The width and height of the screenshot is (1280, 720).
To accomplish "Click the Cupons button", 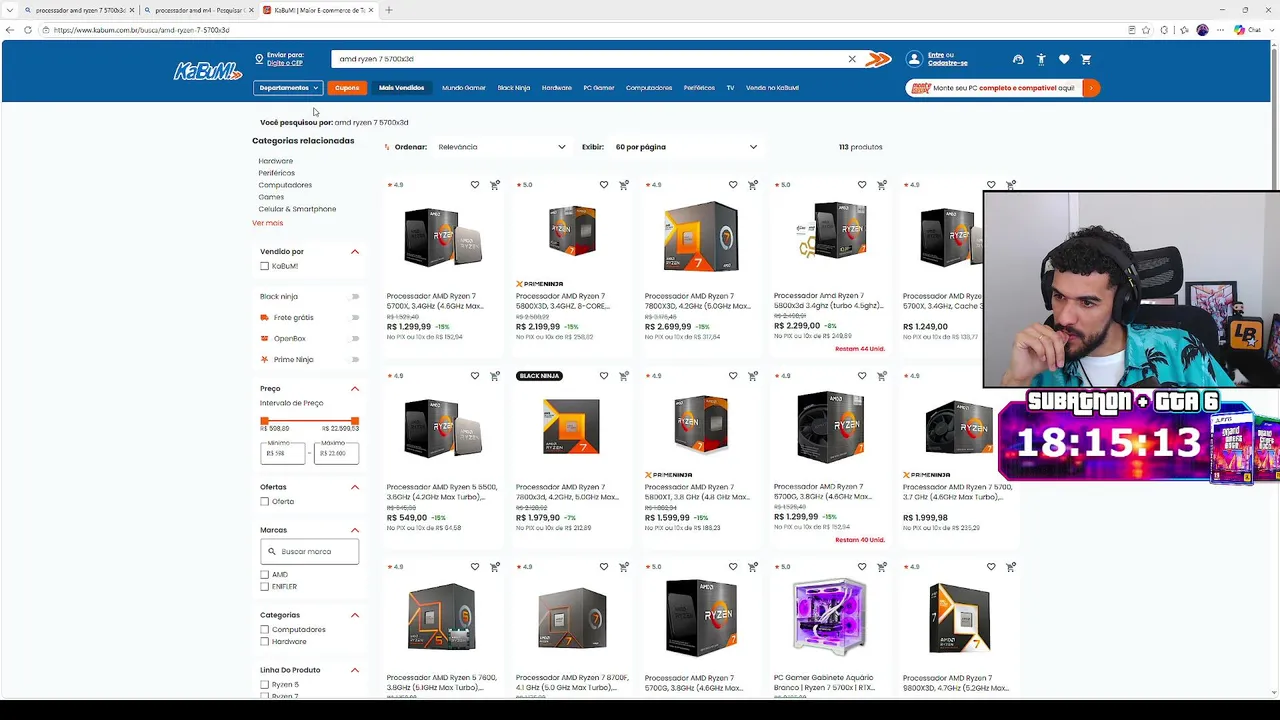I will tap(347, 88).
